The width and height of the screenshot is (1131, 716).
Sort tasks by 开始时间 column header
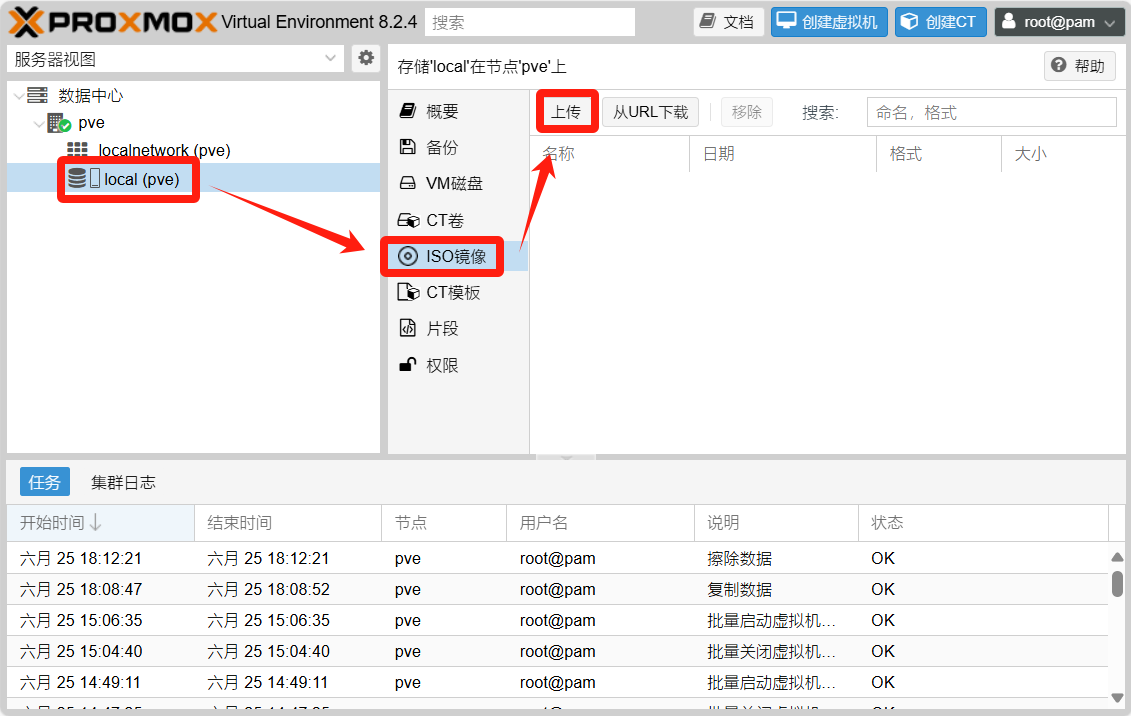coord(61,522)
